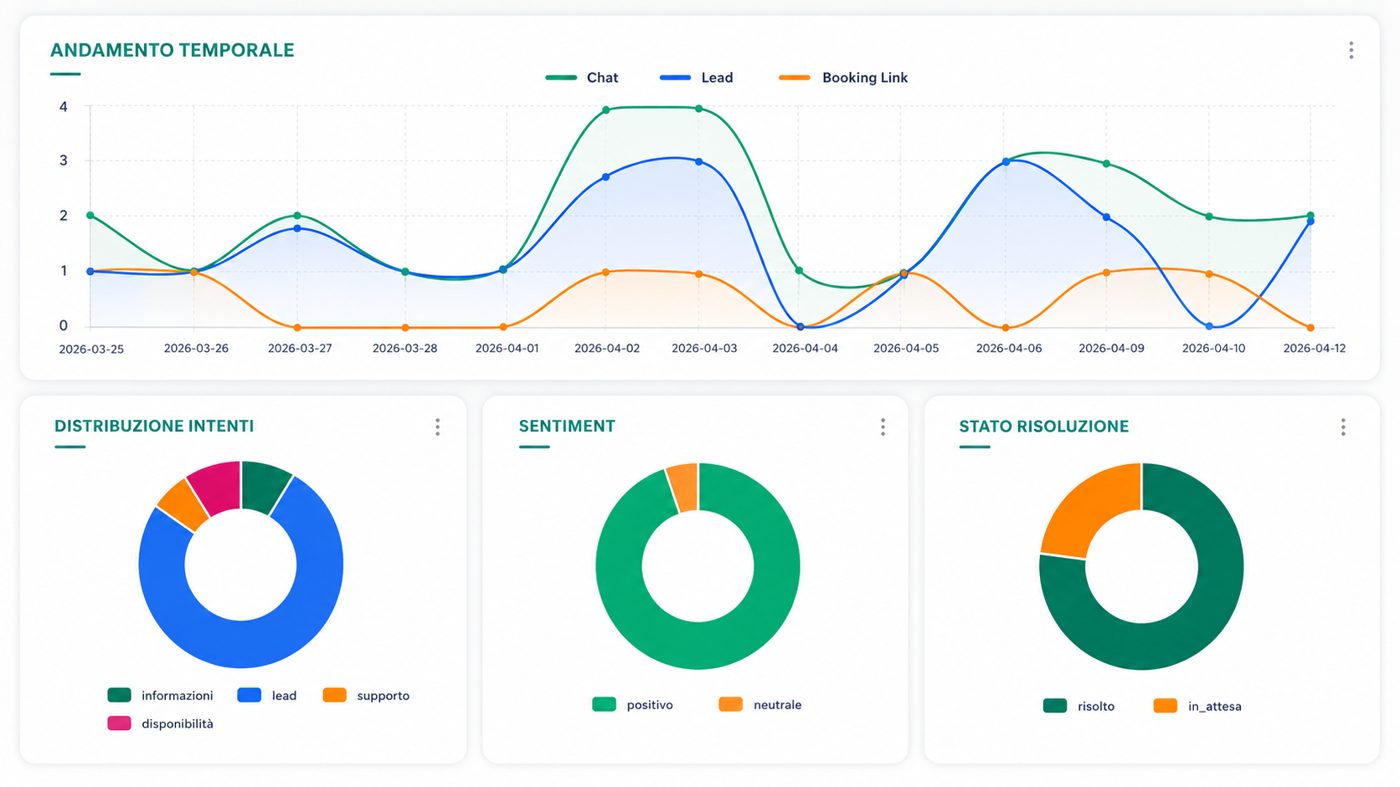Toggle the informazioni legend item

tap(160, 695)
